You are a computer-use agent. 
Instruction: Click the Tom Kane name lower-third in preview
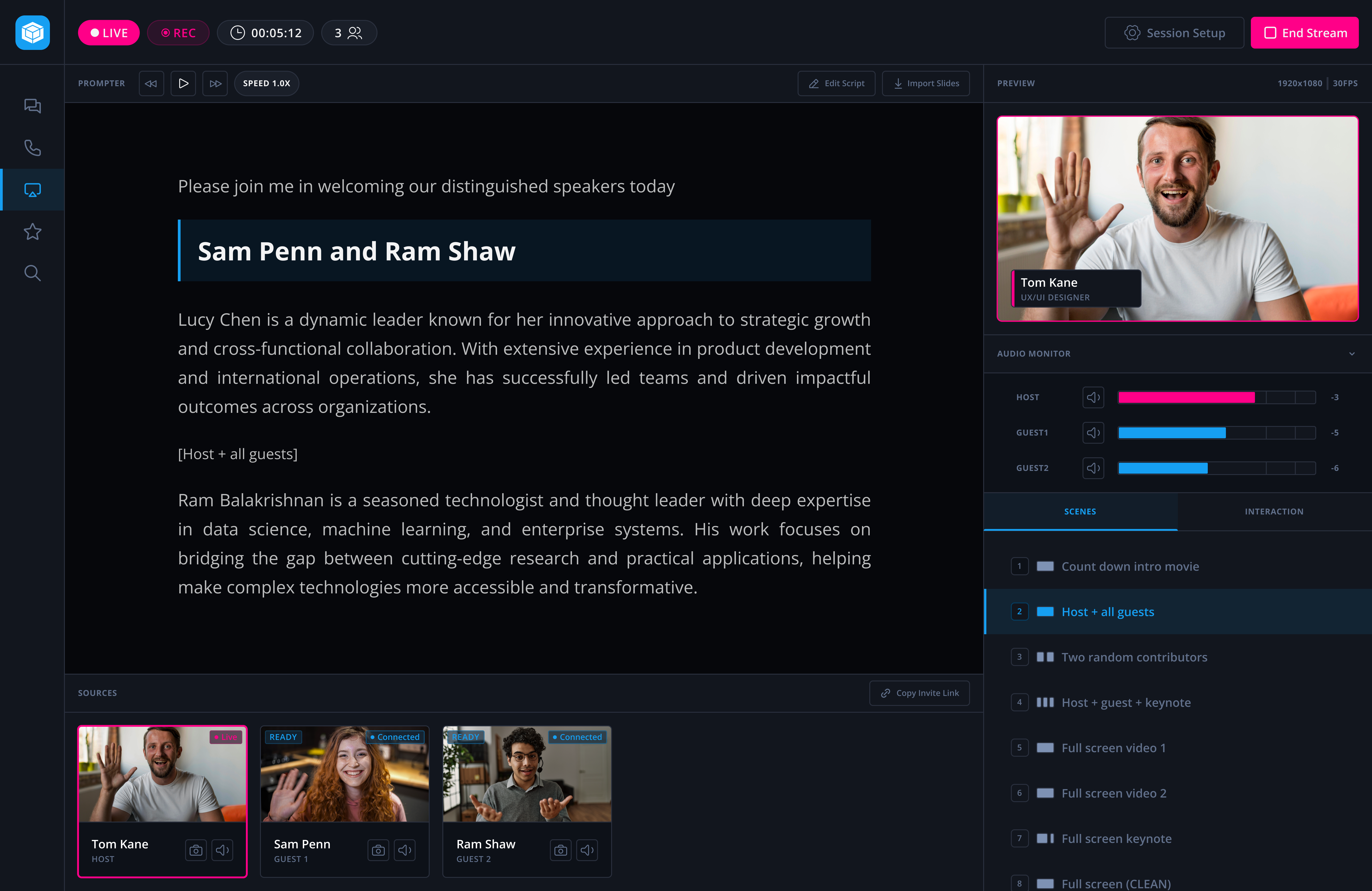coord(1076,289)
